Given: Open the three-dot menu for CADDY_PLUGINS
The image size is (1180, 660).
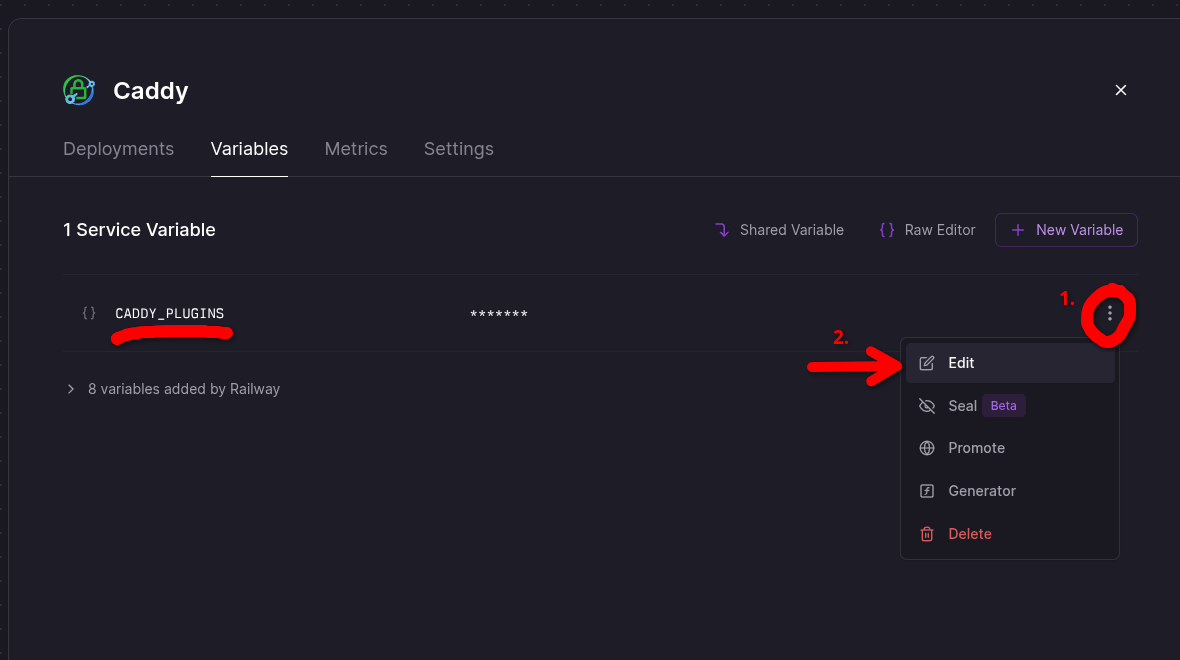Looking at the screenshot, I should (x=1108, y=313).
